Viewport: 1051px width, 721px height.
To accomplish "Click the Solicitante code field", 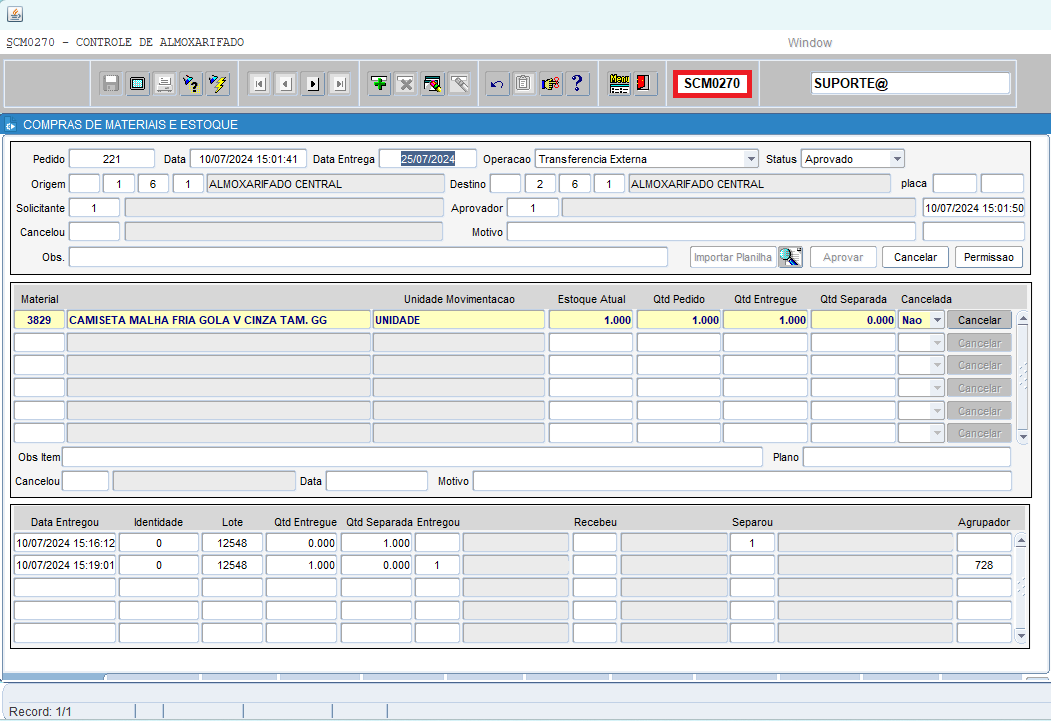I will pos(95,208).
